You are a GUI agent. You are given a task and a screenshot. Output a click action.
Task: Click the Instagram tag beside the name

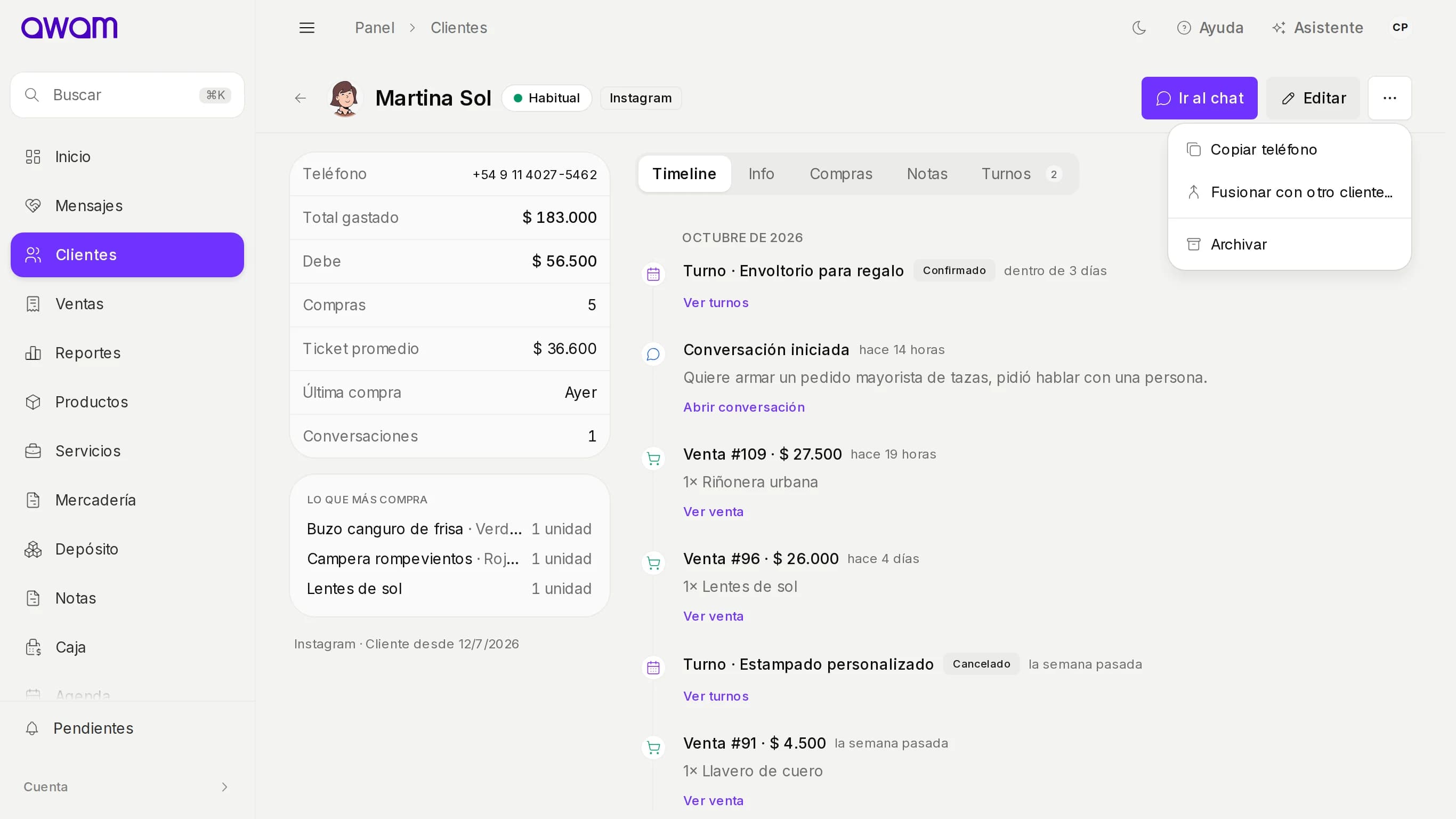(x=641, y=99)
